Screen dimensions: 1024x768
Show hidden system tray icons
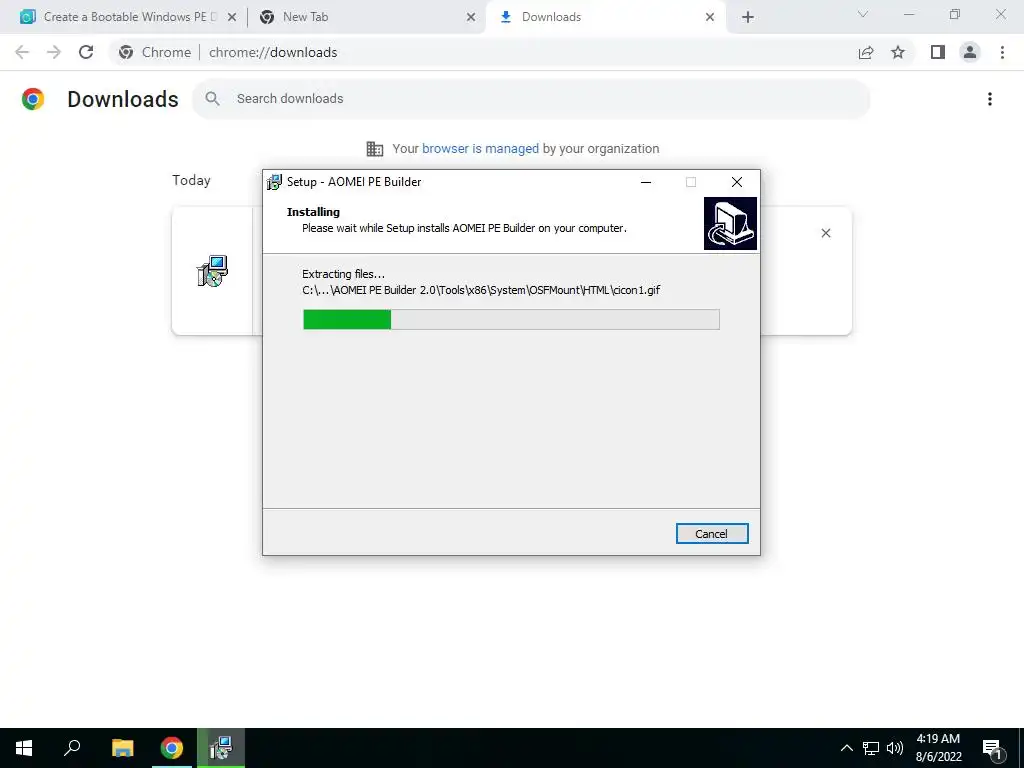point(846,748)
